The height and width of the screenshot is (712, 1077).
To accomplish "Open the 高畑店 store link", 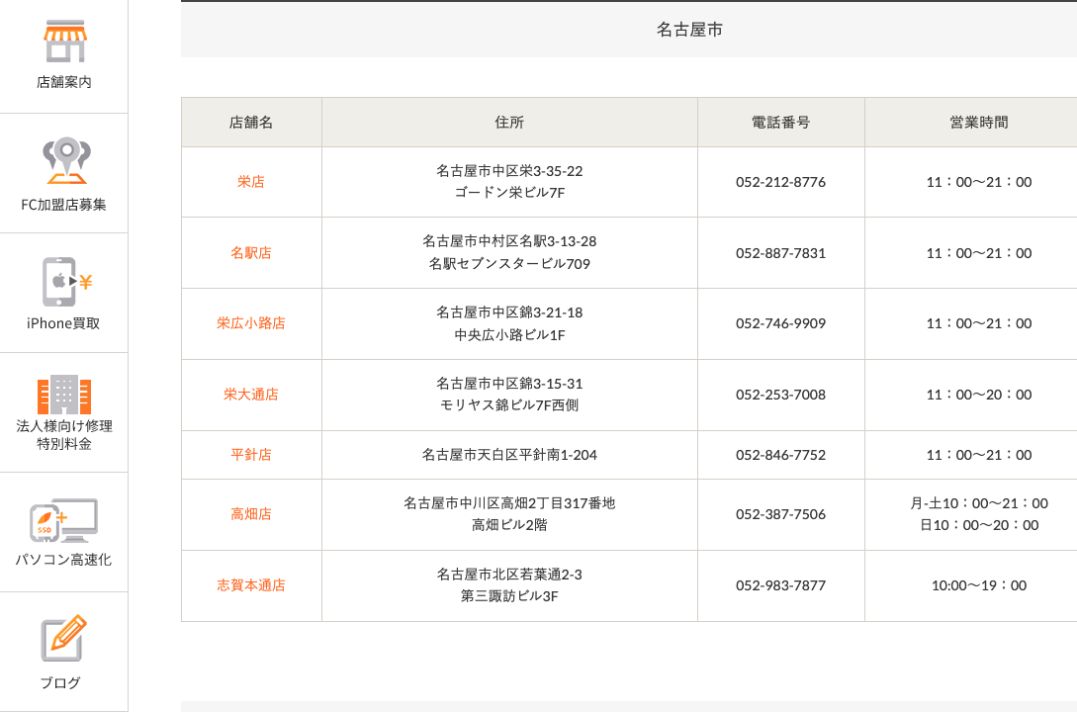I will pyautogui.click(x=251, y=514).
